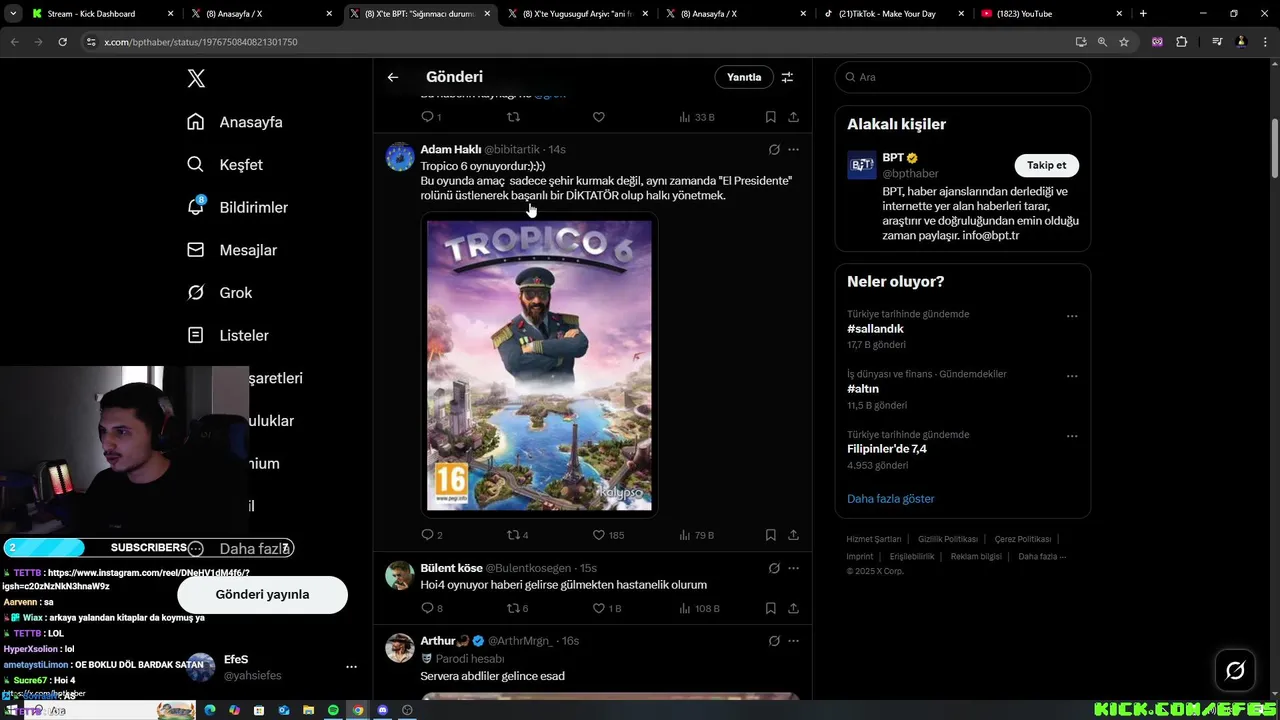1280x720 pixels.
Task: Open EfeS account menu dots
Action: tap(351, 667)
